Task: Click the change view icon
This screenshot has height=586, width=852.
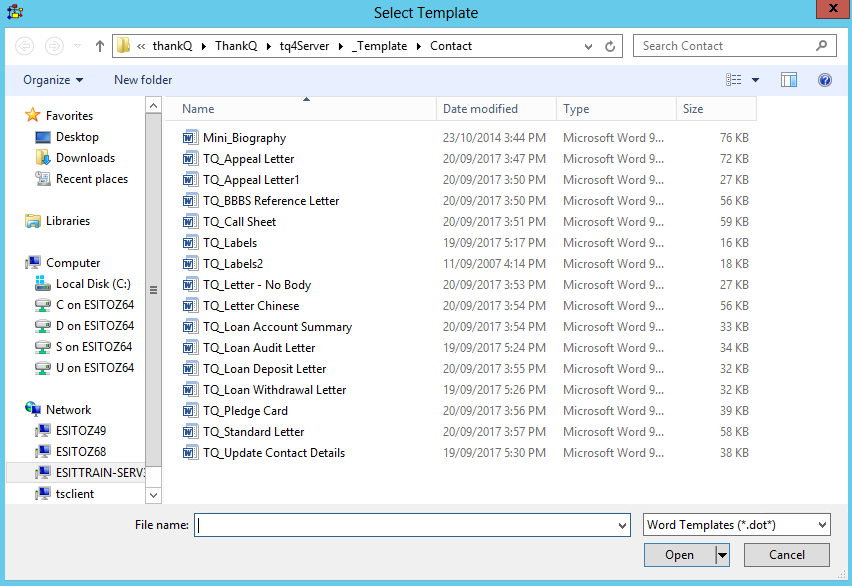Action: [734, 80]
